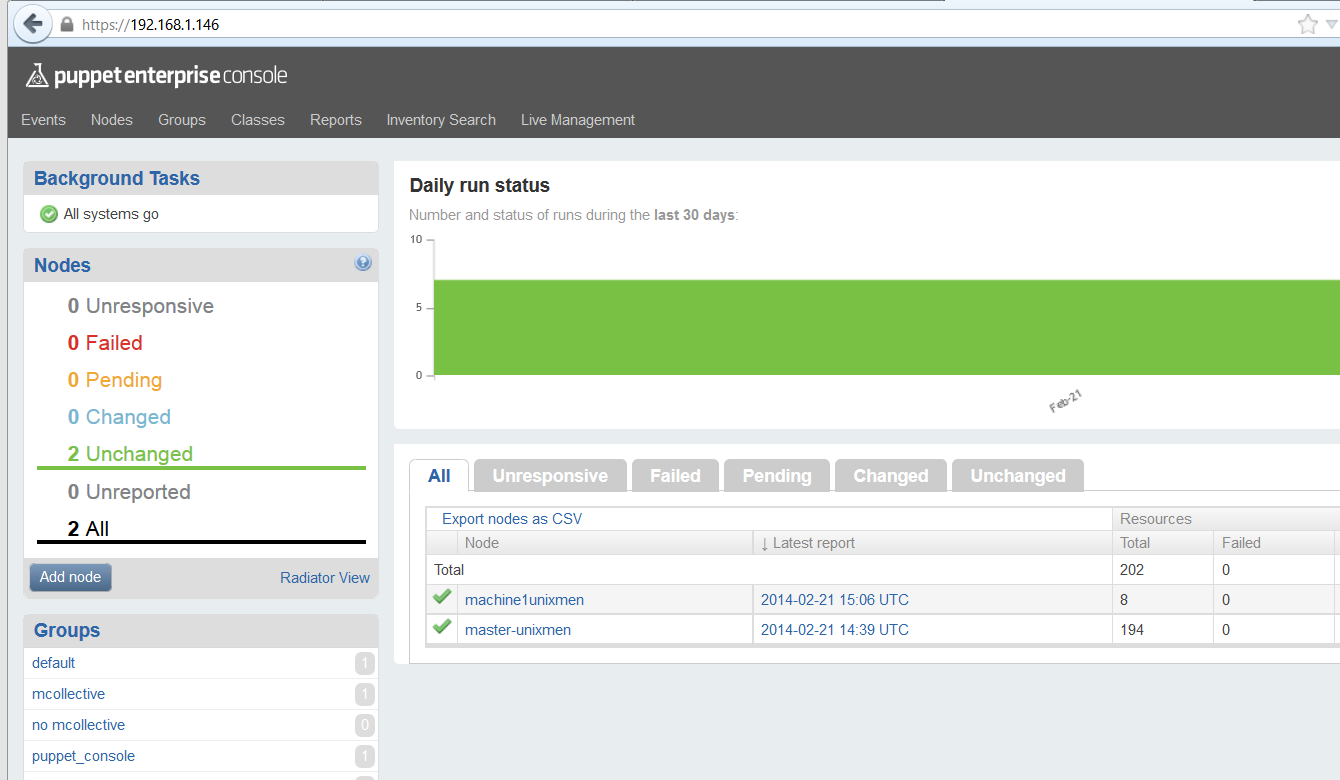Click the 194 total for master-unixmen
1340x780 pixels.
[x=1132, y=630]
